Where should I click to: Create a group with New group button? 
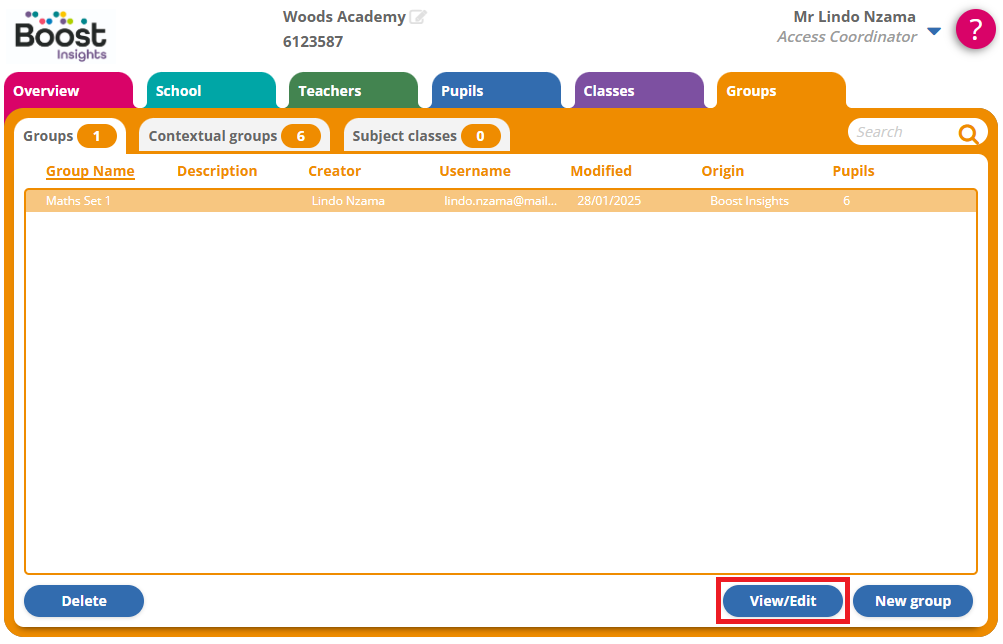click(912, 601)
